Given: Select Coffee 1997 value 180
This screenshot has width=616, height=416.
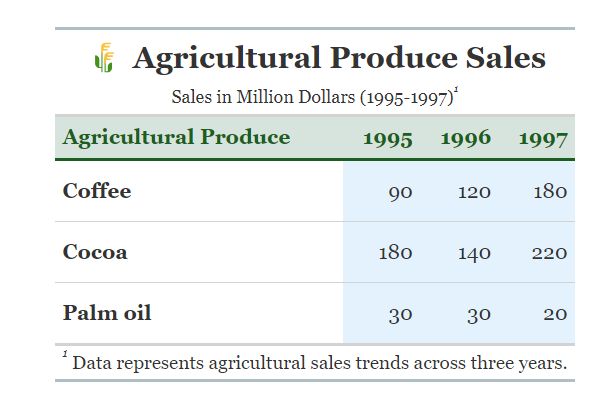Looking at the screenshot, I should pos(550,192).
